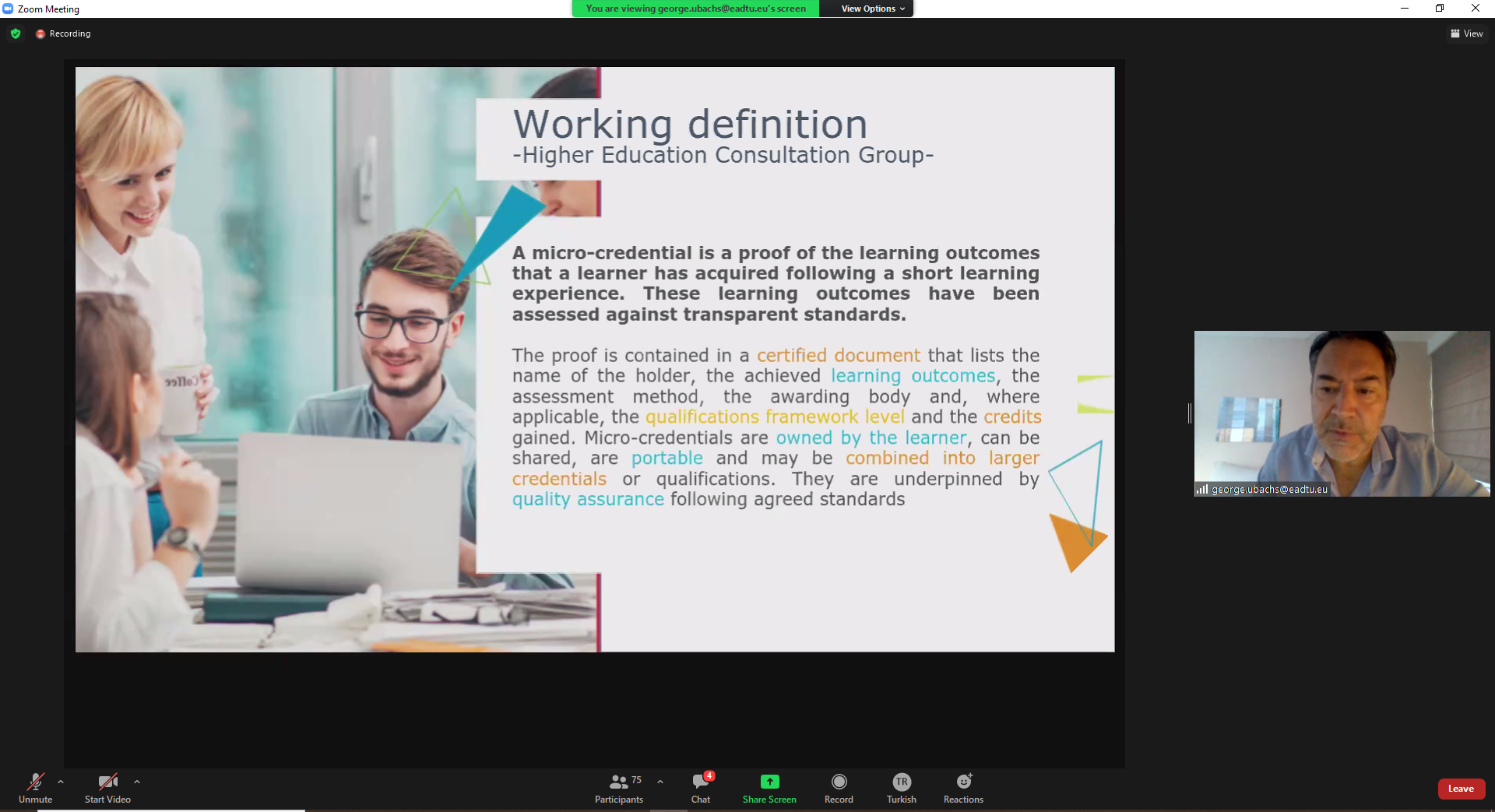Click the panel resize handle beside speaker video

point(1189,413)
